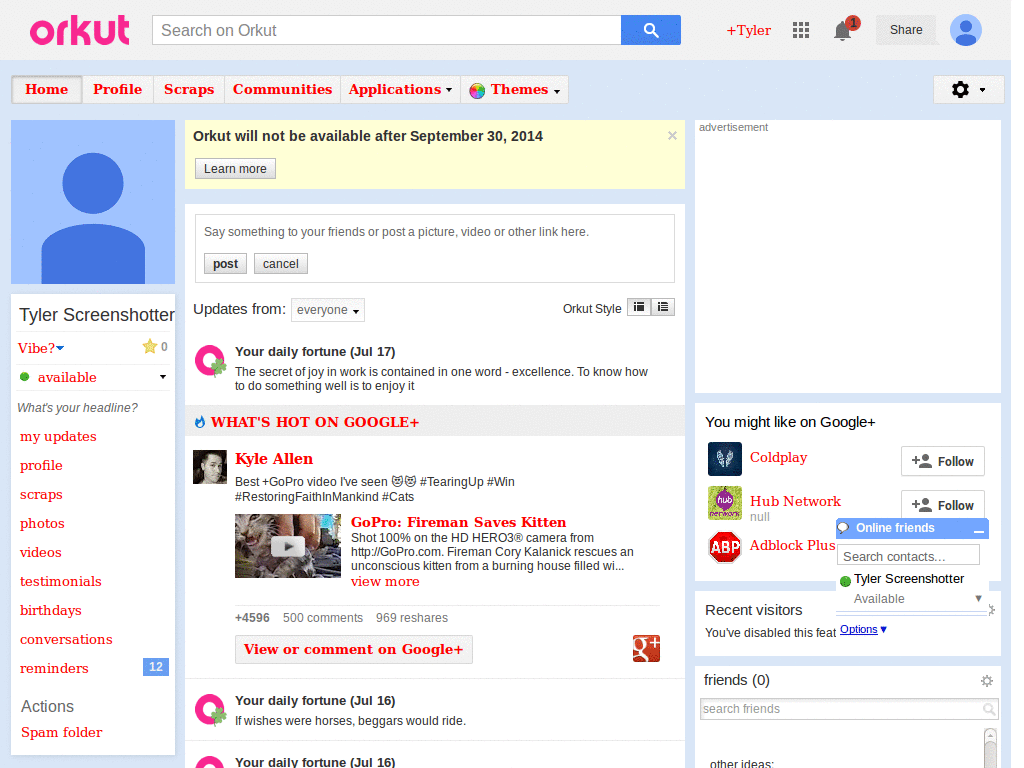
Task: Click the post button
Action: (225, 264)
